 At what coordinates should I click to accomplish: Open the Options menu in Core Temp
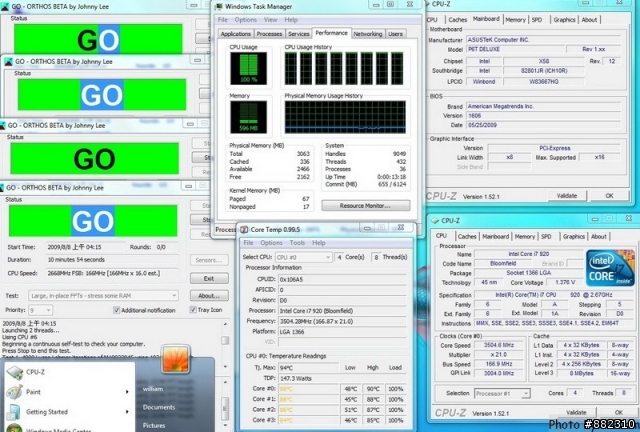pos(271,243)
